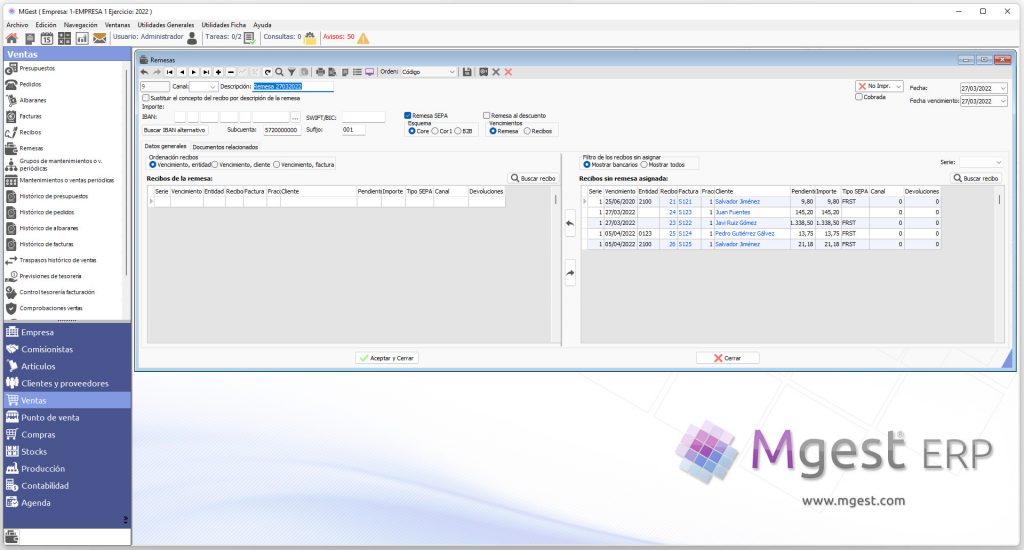The height and width of the screenshot is (550, 1024).
Task: Click the save disk icon in Remesas toolbar
Action: tap(467, 72)
